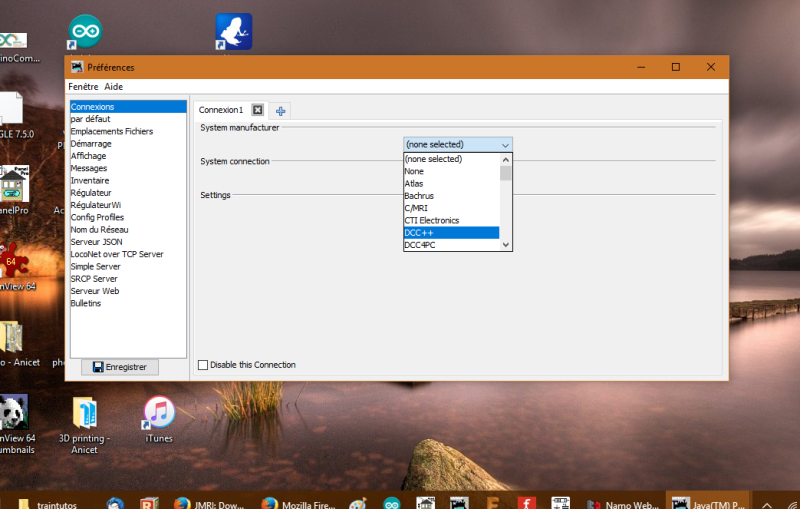
Task: Choose Atlas in the manufacturer dropdown list
Action: tap(450, 183)
